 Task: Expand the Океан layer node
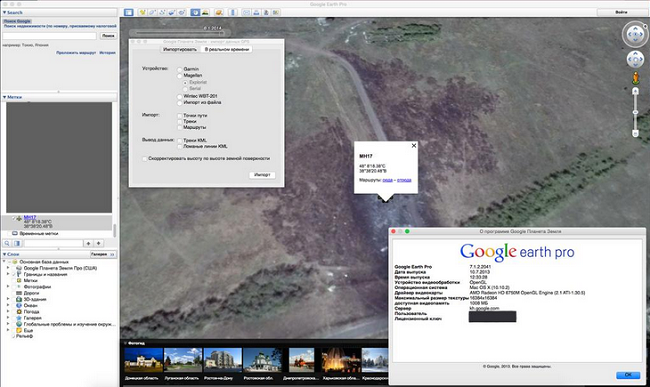[7, 305]
